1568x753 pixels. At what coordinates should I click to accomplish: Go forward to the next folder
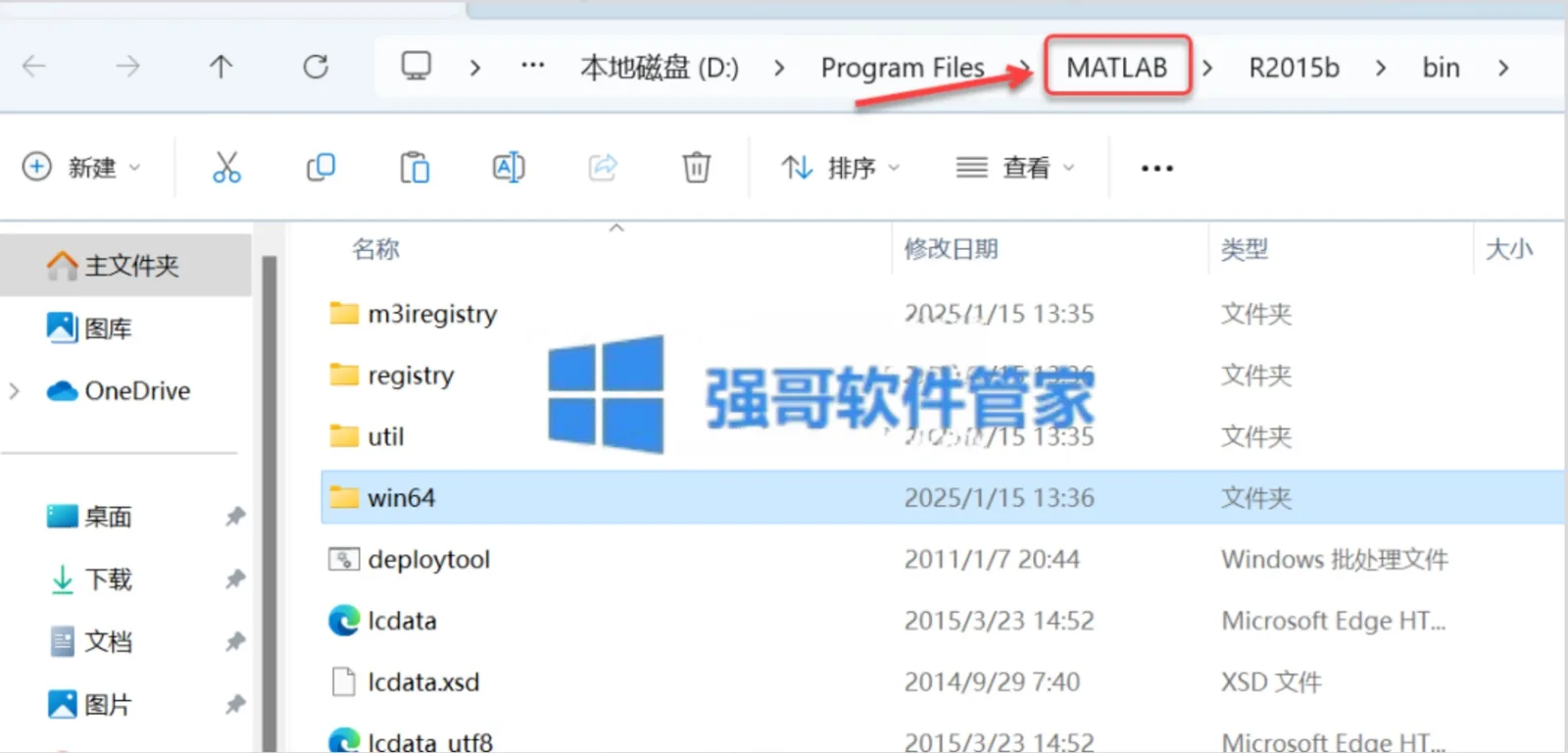coord(127,67)
